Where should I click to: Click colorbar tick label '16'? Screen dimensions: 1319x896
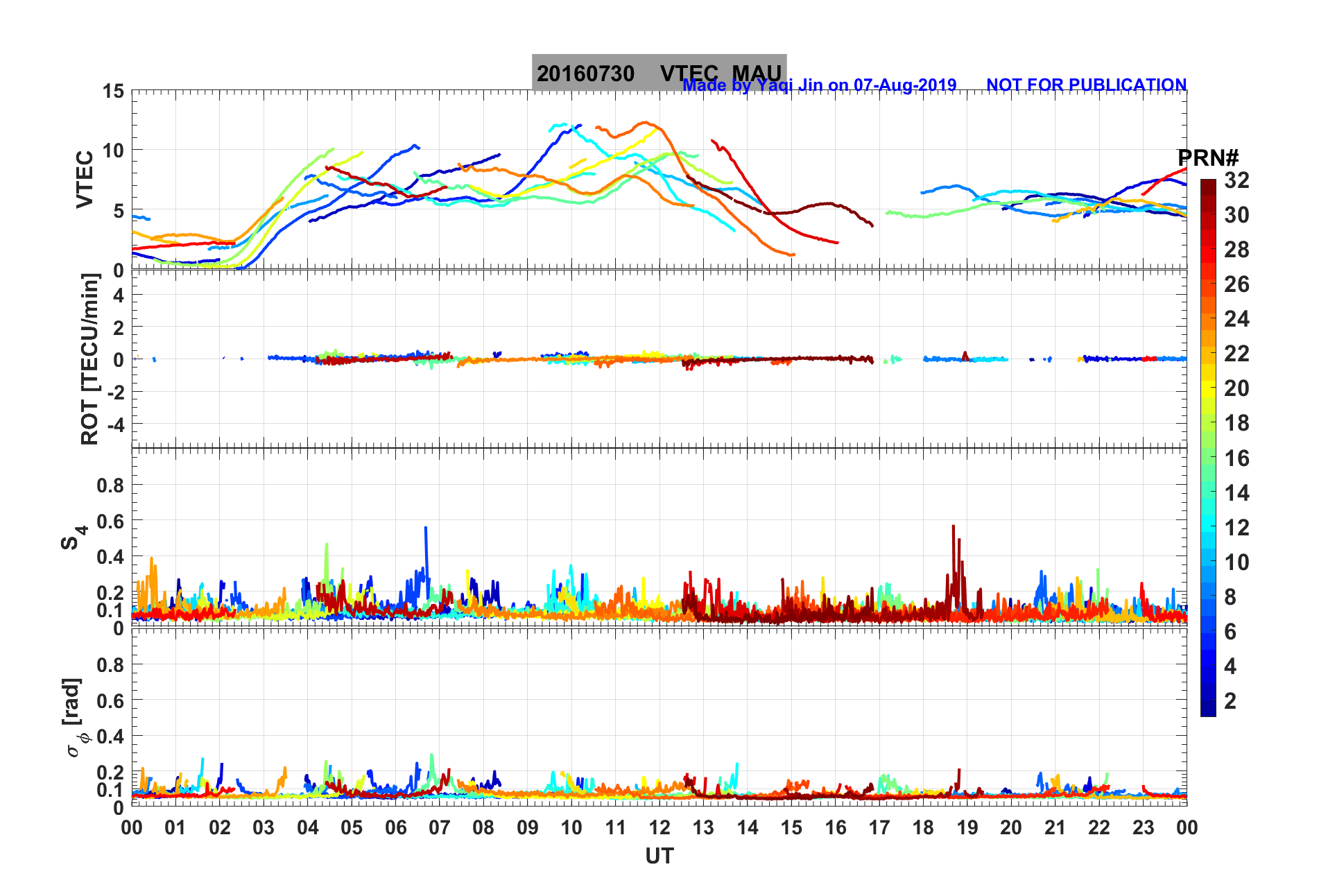1236,458
